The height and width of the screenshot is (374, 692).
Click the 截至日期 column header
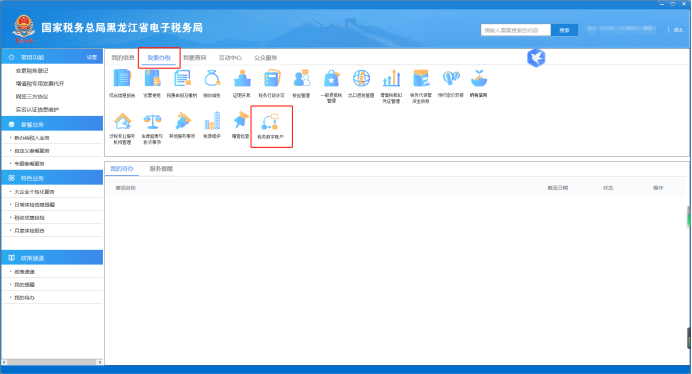[558, 188]
